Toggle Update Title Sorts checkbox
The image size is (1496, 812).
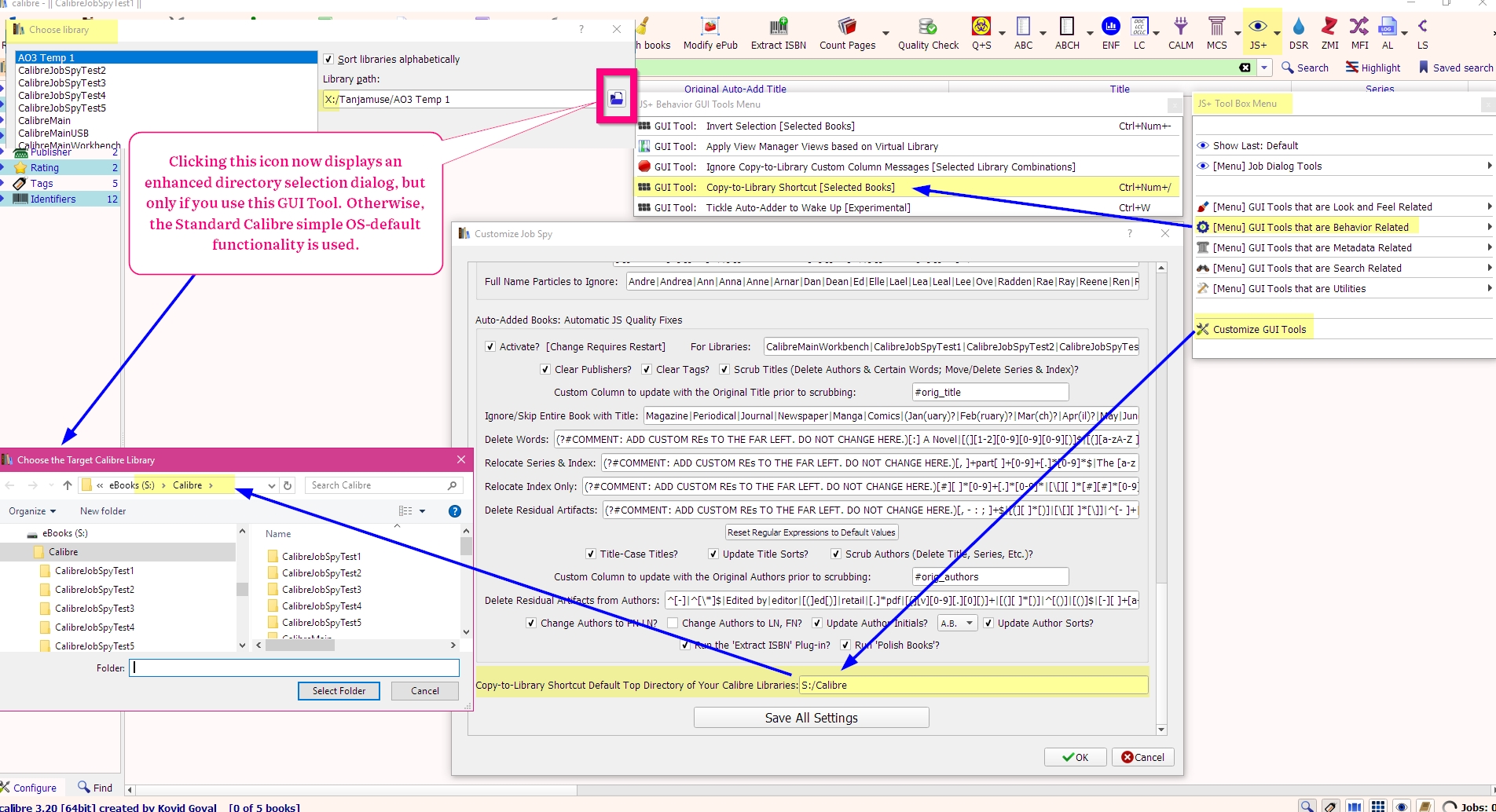tap(713, 554)
